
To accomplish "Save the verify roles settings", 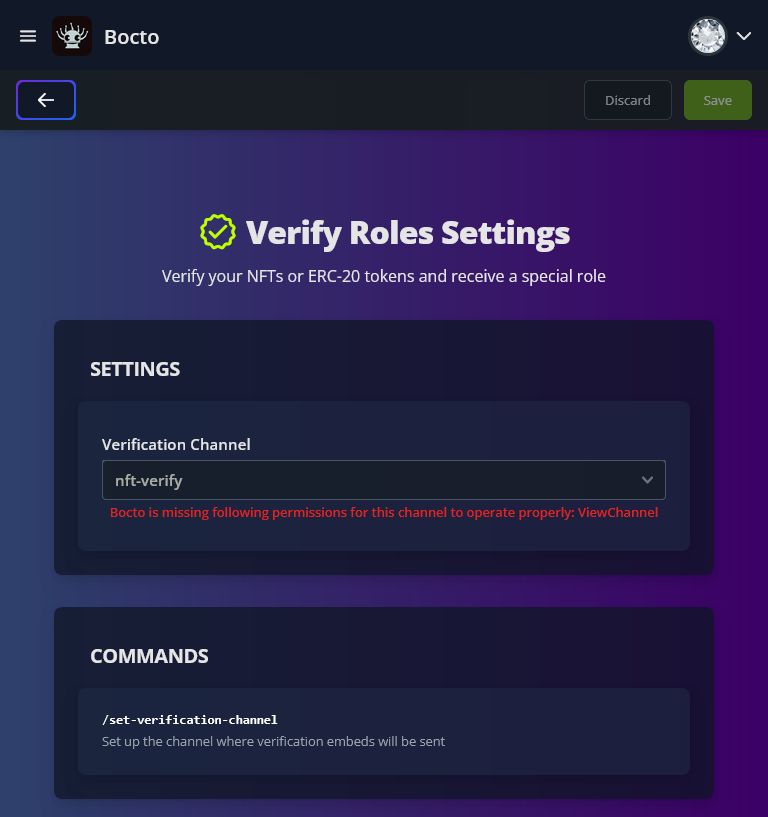I will [x=717, y=100].
